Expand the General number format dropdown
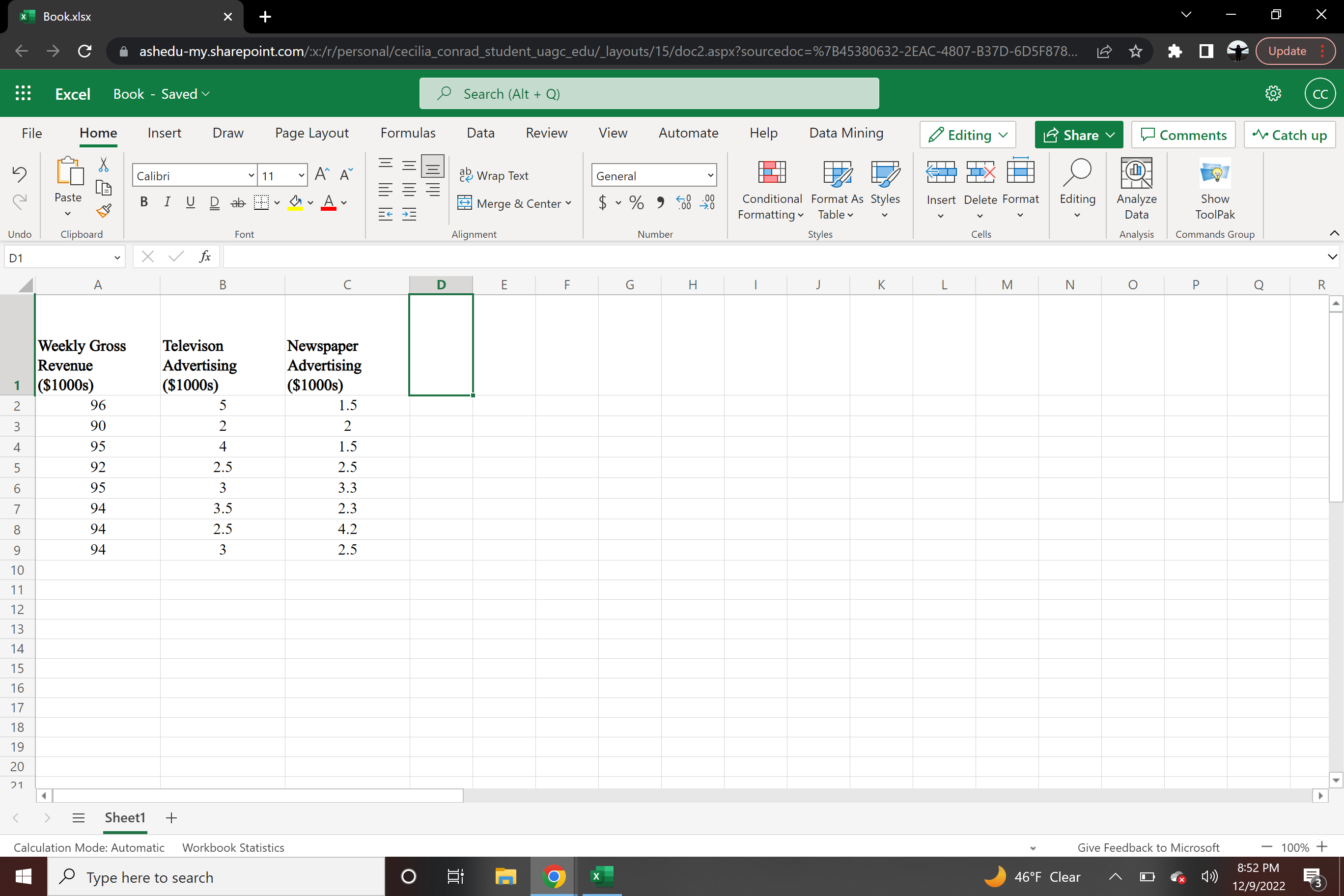 click(x=710, y=175)
